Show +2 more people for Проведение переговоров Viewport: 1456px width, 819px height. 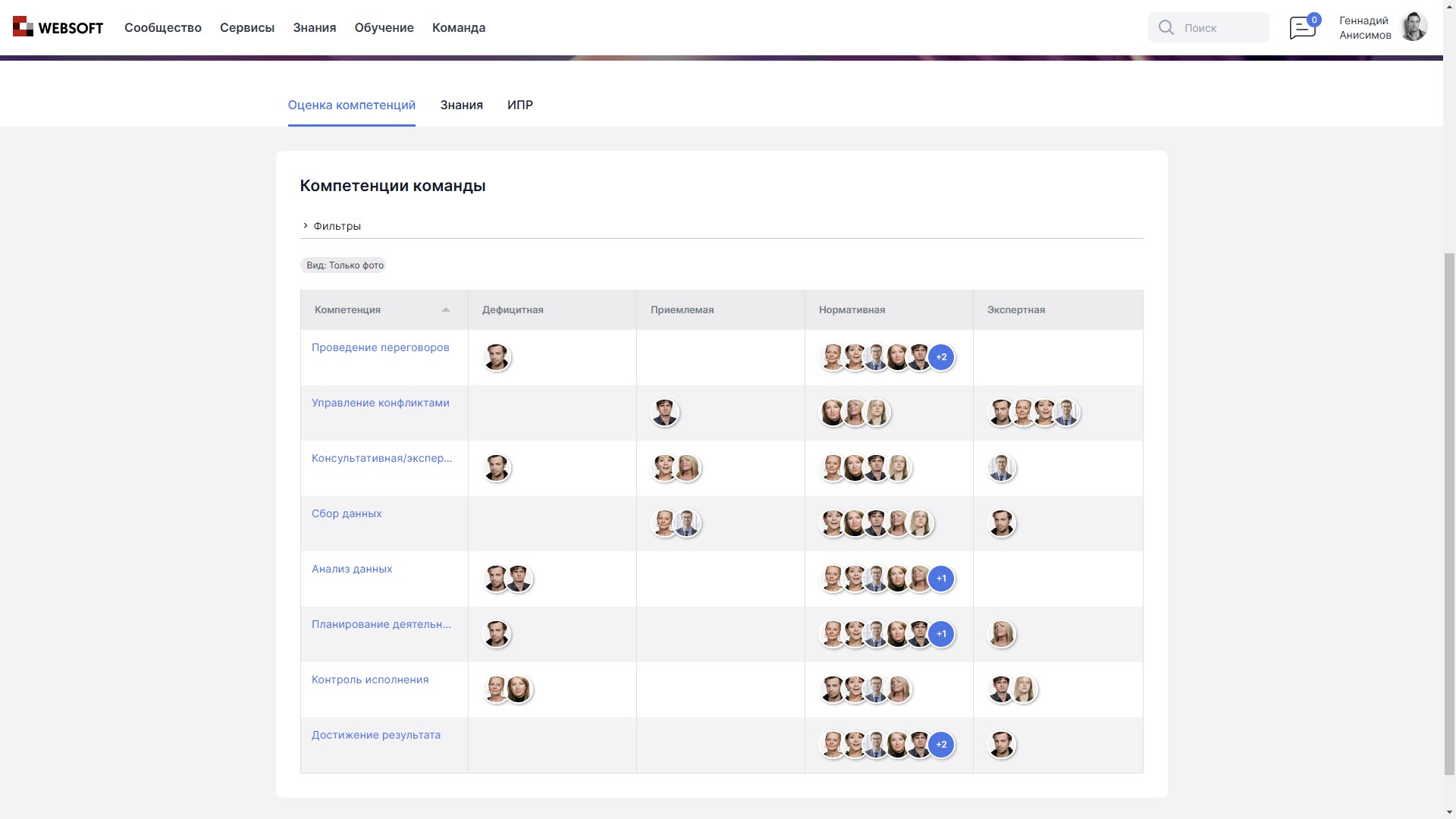click(942, 356)
